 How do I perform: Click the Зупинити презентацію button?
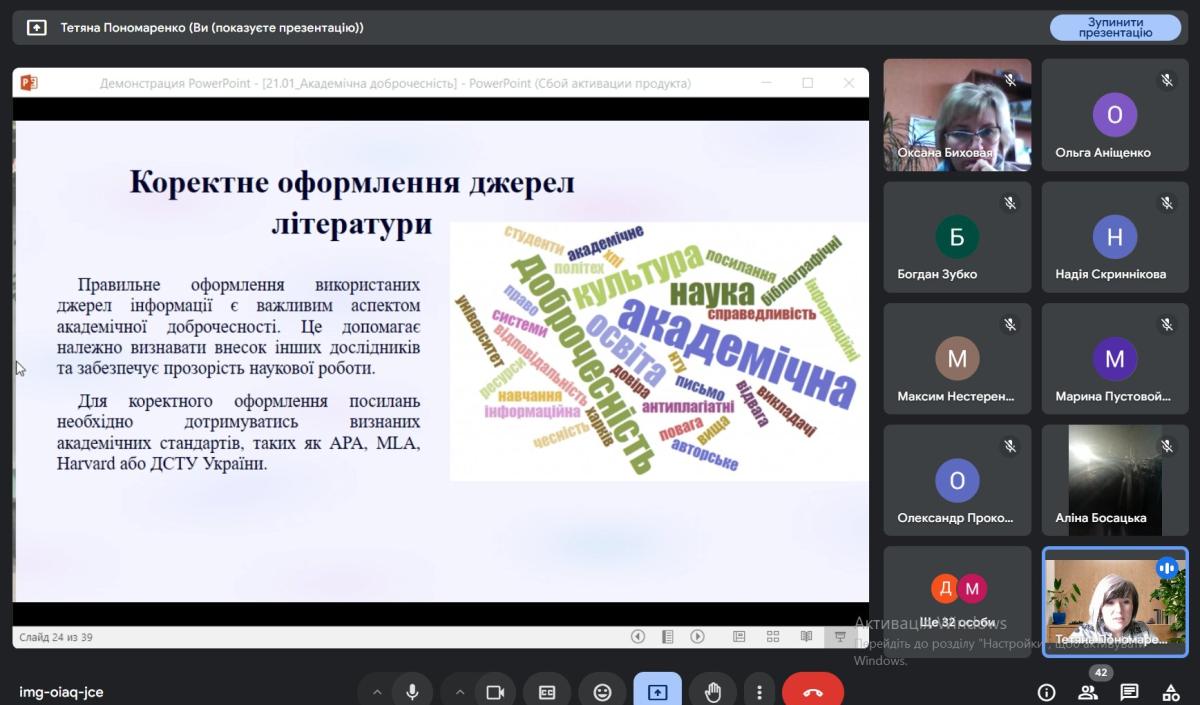pyautogui.click(x=1115, y=28)
